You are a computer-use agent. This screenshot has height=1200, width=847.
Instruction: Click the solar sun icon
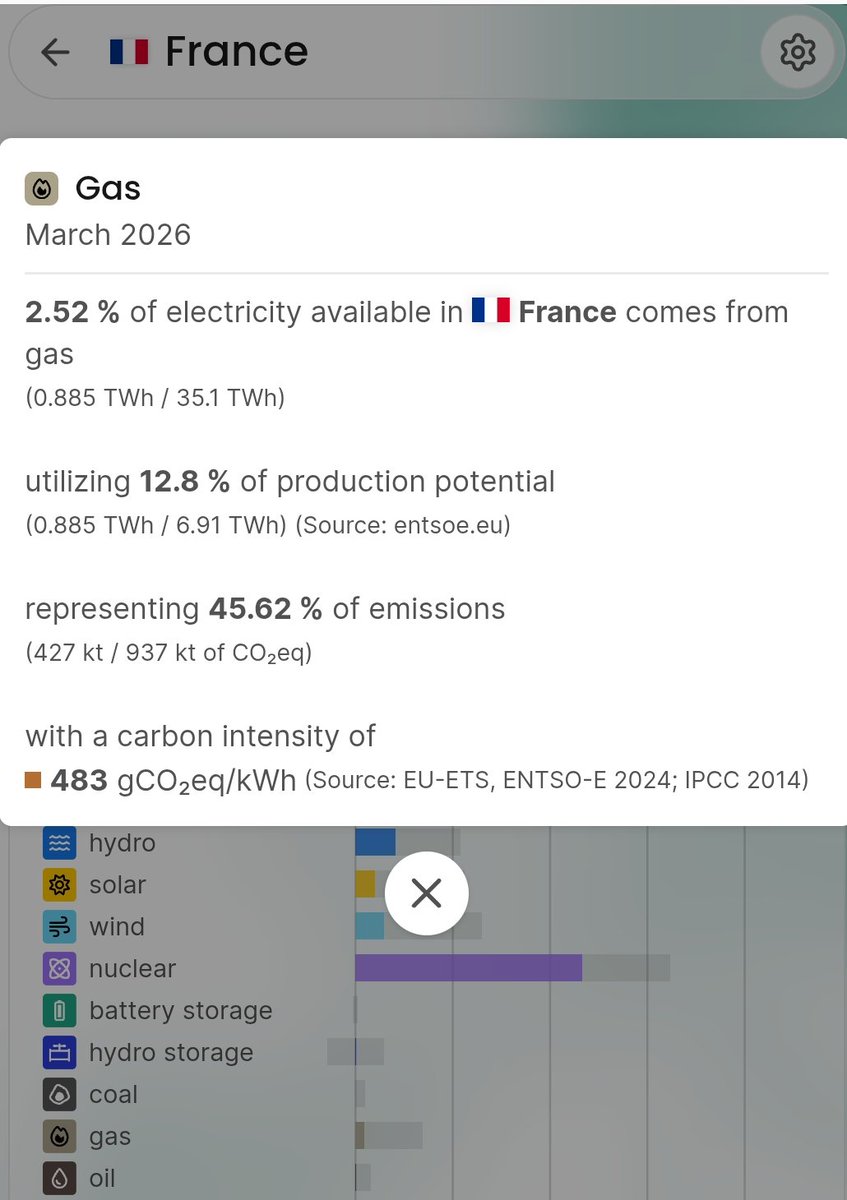pyautogui.click(x=60, y=885)
